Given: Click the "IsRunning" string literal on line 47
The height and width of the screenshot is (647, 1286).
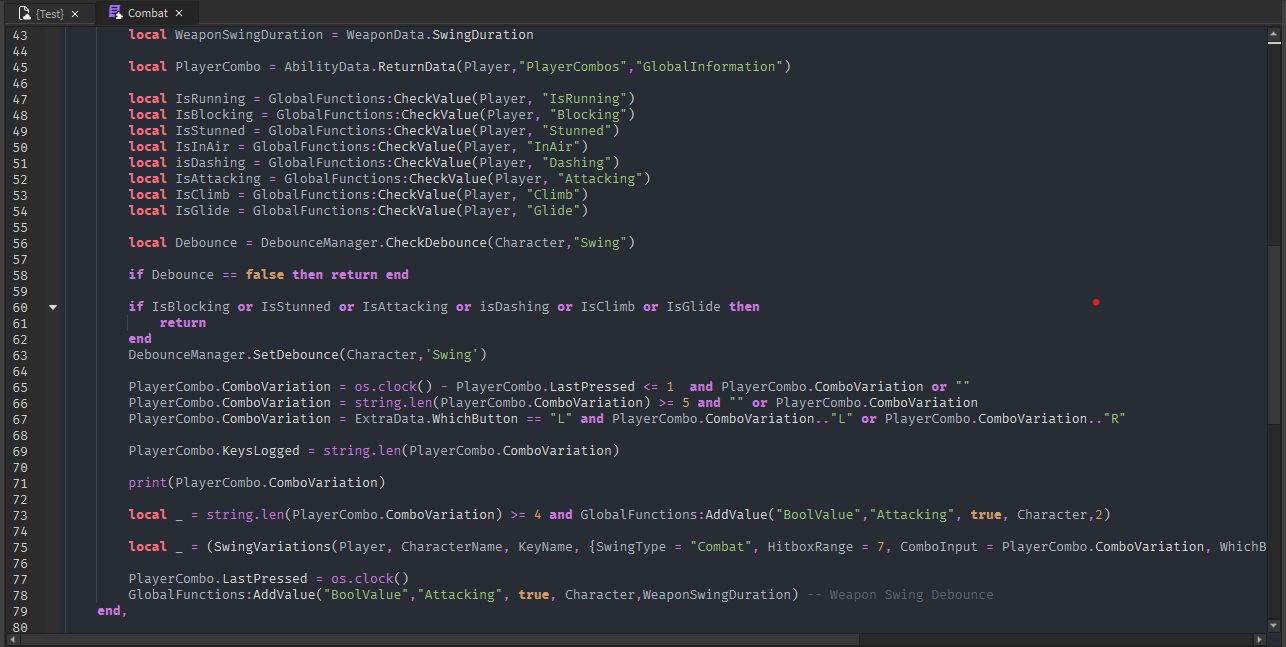Looking at the screenshot, I should click(x=584, y=99).
